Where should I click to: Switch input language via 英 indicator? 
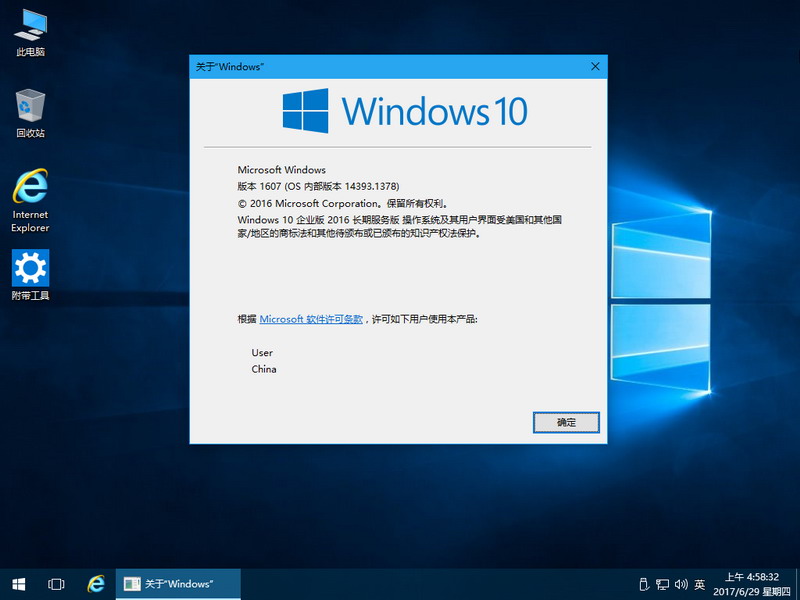coord(700,585)
